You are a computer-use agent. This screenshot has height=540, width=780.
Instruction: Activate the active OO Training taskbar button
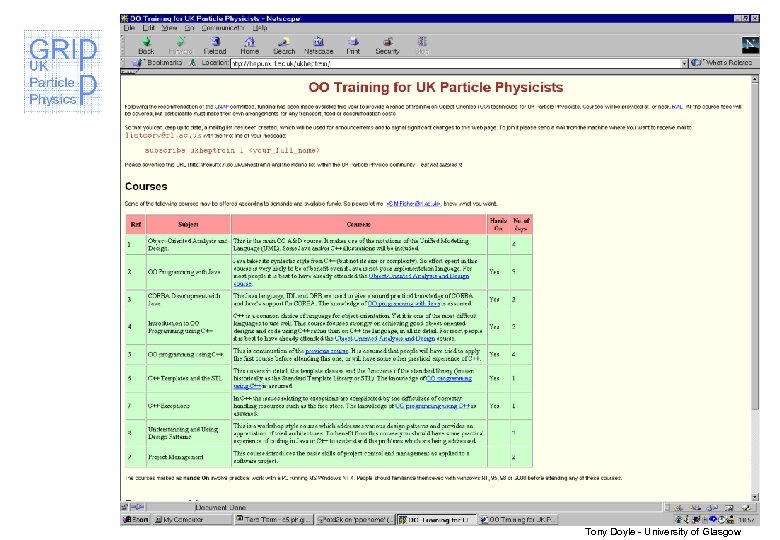point(436,519)
